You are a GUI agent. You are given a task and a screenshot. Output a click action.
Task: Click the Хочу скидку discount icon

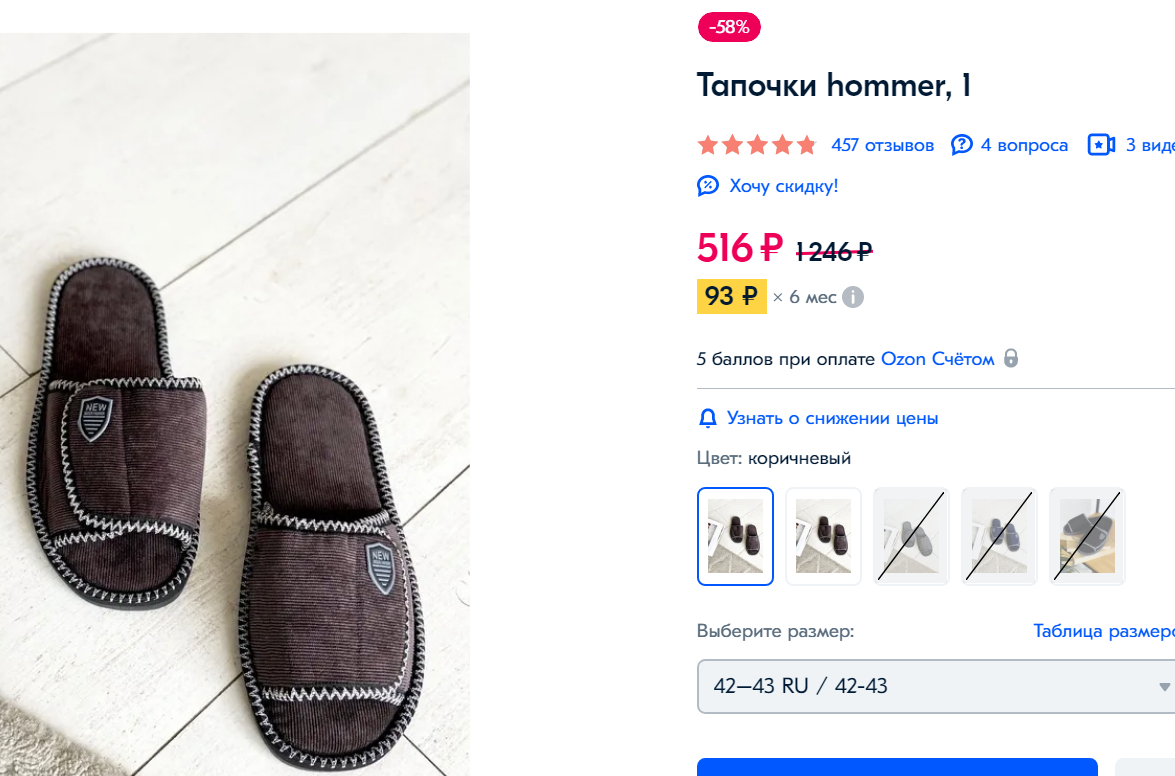pyautogui.click(x=708, y=186)
